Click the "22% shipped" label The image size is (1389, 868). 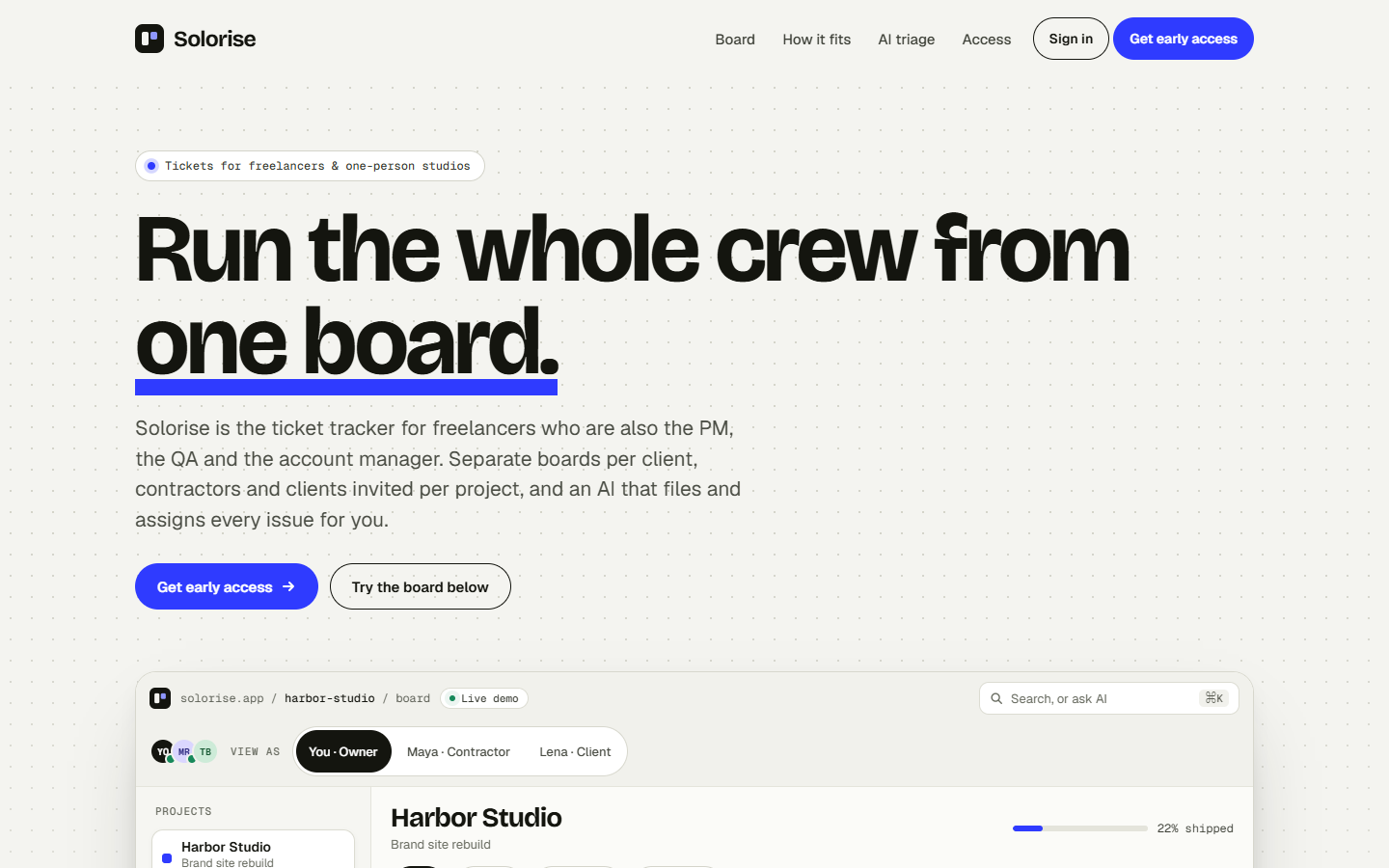(x=1195, y=828)
